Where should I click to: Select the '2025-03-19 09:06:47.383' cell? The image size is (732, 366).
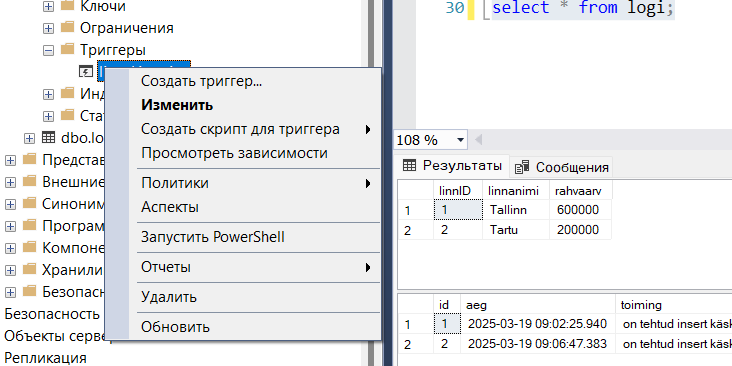(x=538, y=344)
